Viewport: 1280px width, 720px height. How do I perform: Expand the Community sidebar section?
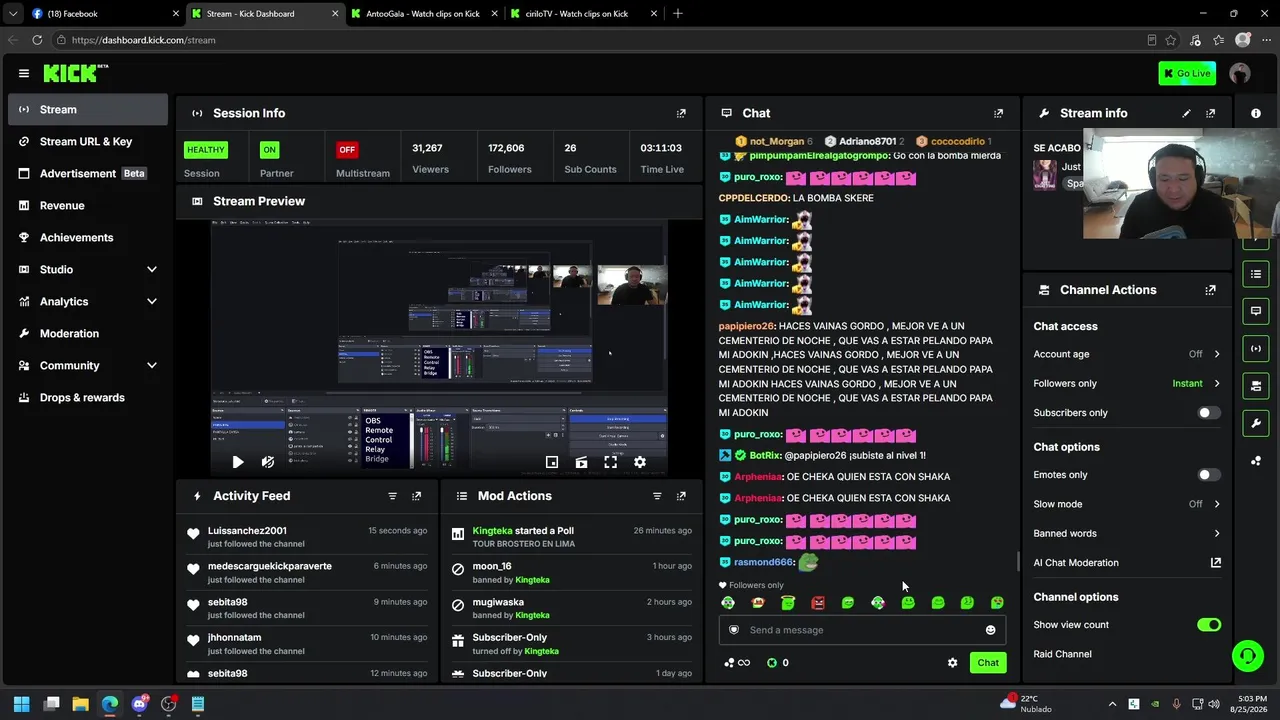(x=88, y=366)
